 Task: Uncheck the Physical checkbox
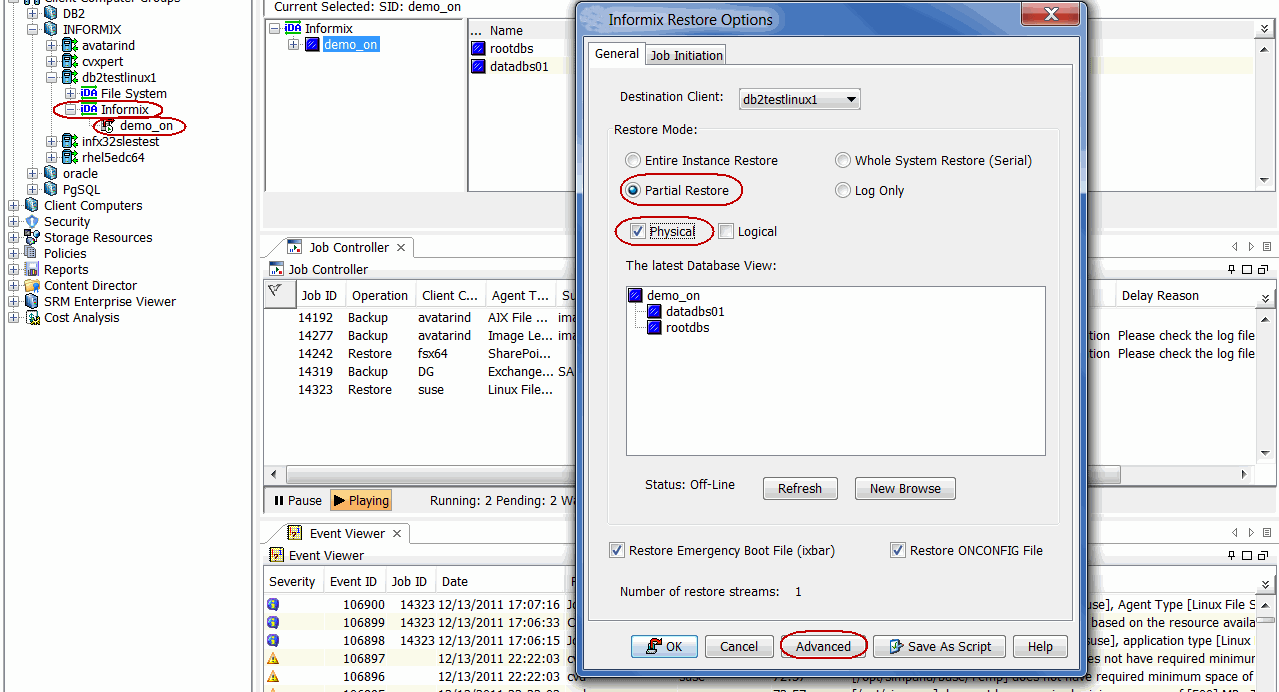637,231
